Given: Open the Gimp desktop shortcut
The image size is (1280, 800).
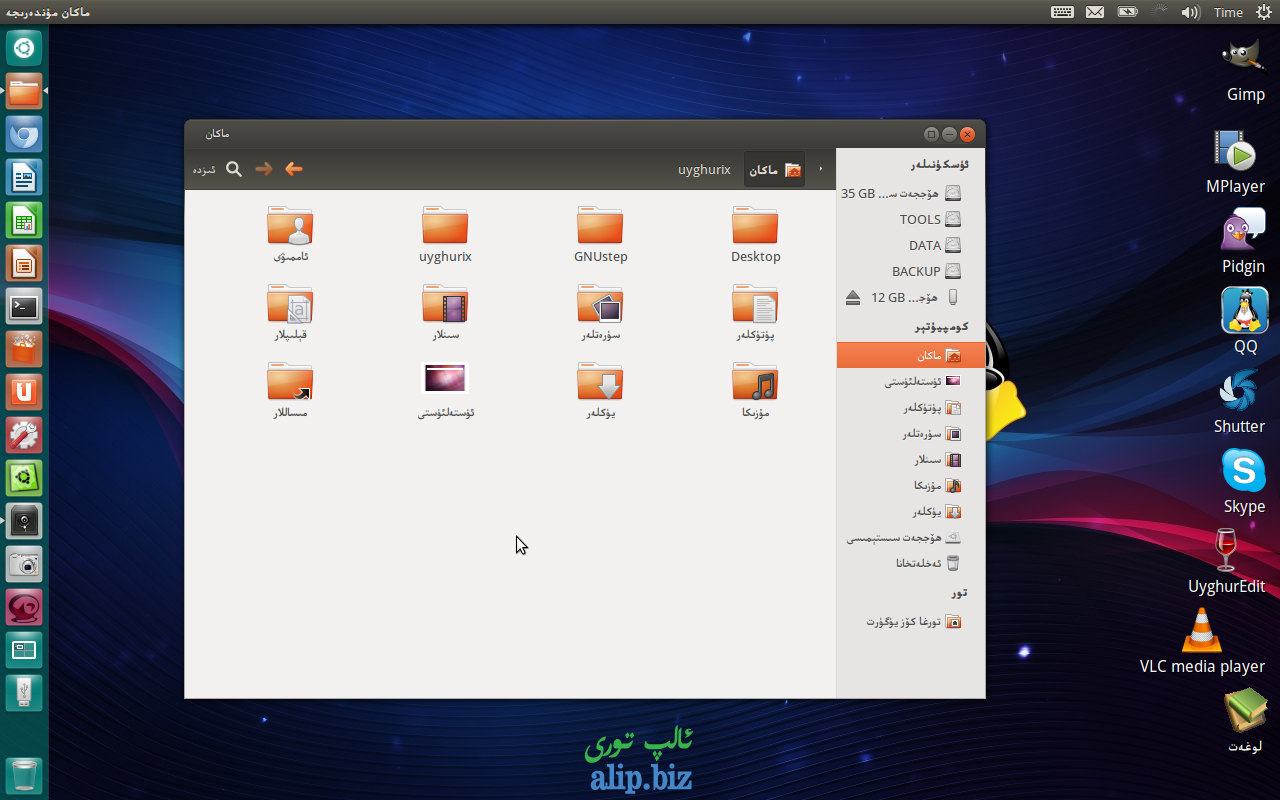Looking at the screenshot, I should (1245, 70).
